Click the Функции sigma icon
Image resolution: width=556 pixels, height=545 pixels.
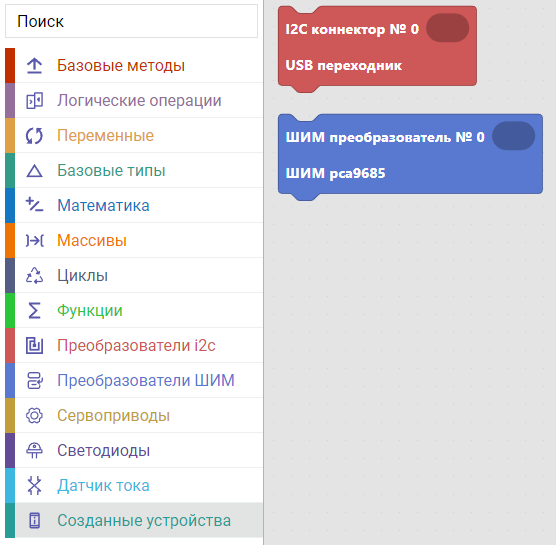coord(34,311)
